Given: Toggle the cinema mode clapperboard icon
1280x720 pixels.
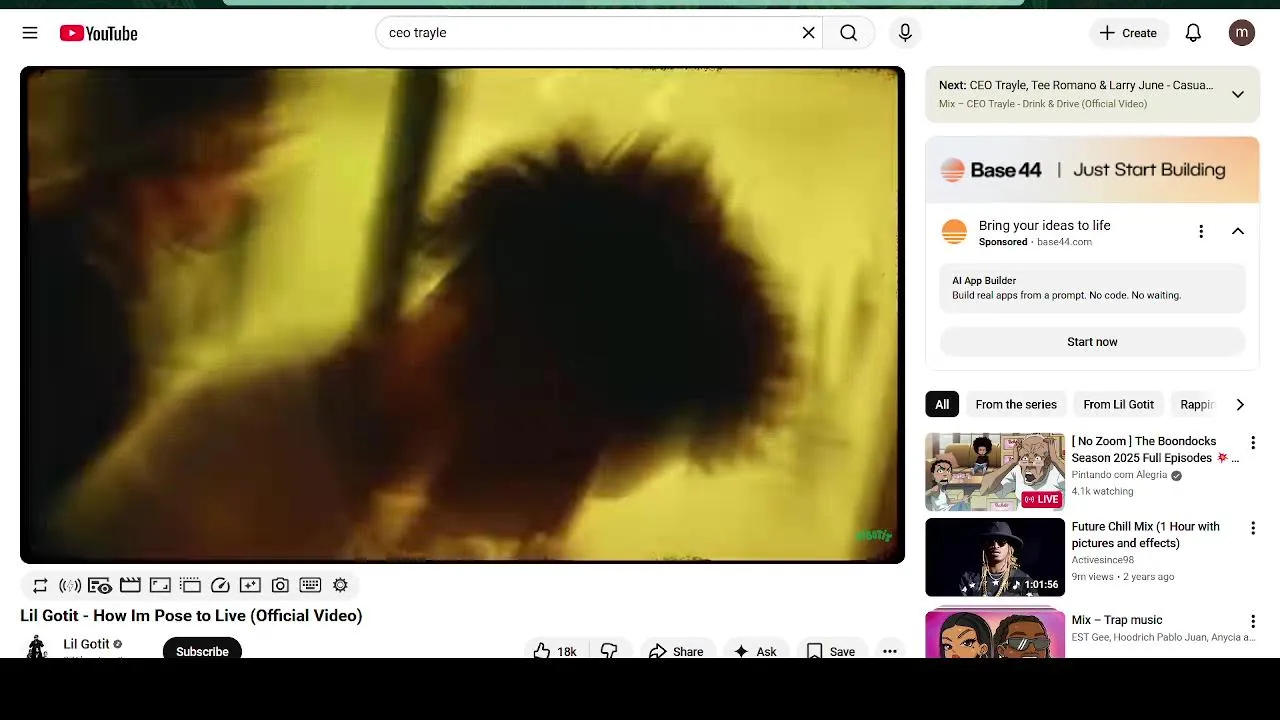Looking at the screenshot, I should 130,585.
